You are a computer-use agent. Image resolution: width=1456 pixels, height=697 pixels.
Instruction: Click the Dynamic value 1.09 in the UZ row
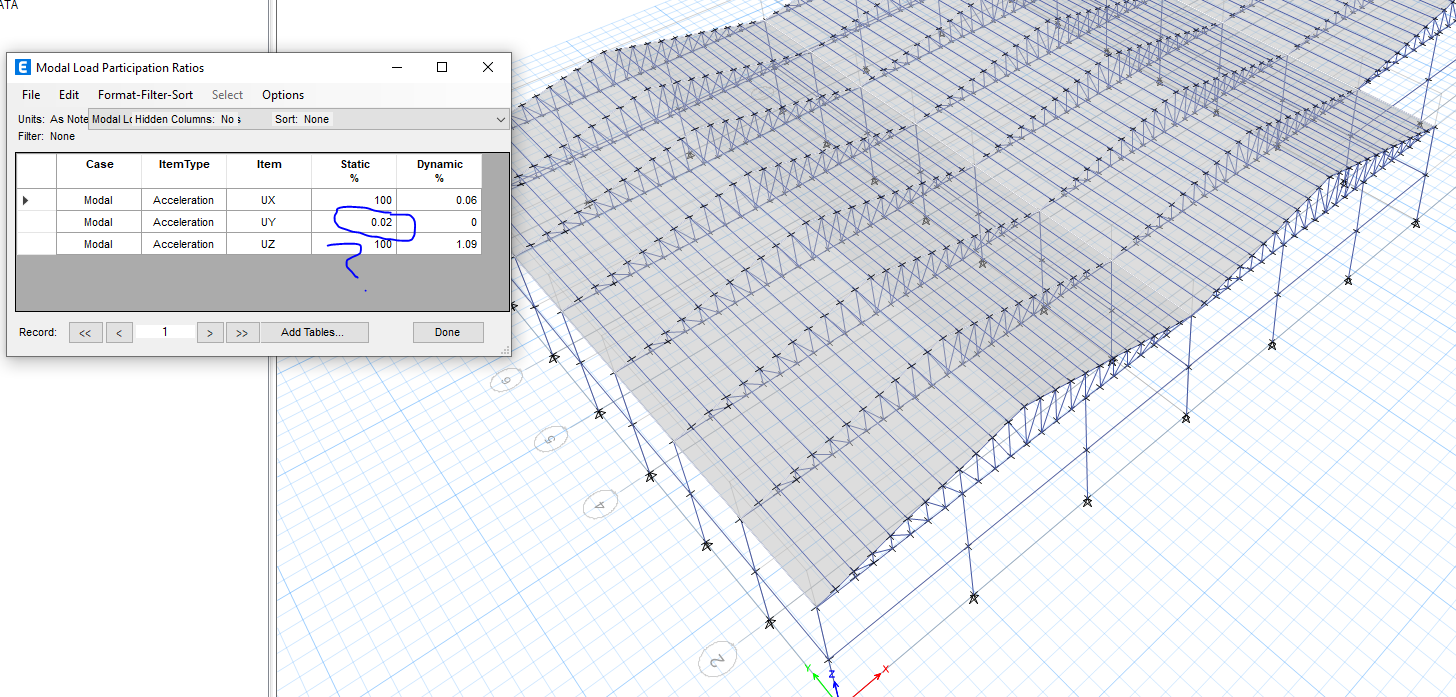point(439,244)
